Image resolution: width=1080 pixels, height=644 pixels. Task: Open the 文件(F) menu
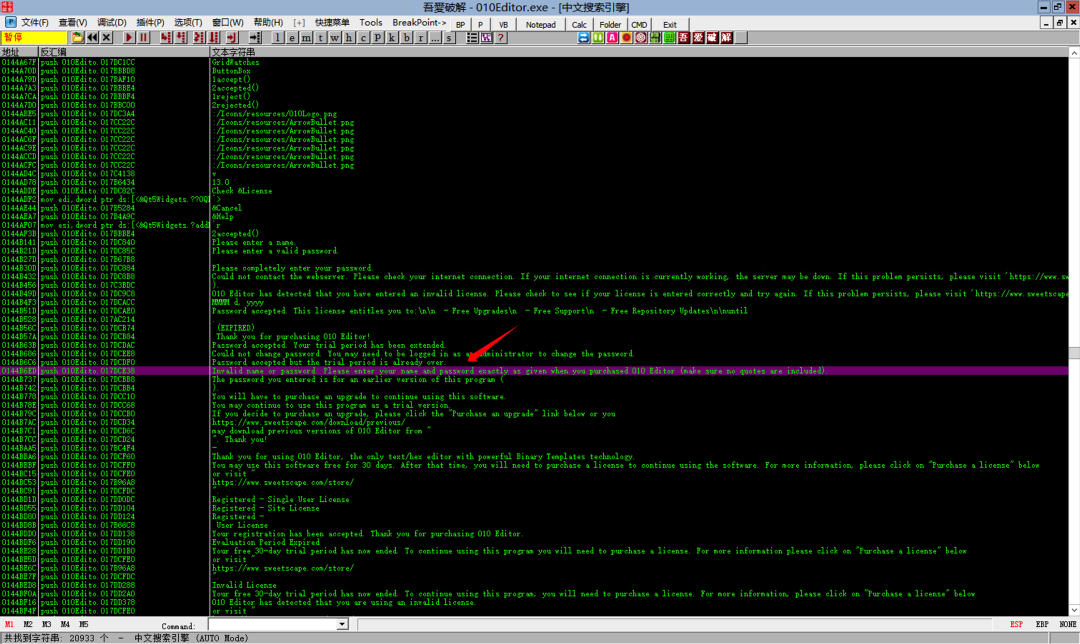(34, 23)
